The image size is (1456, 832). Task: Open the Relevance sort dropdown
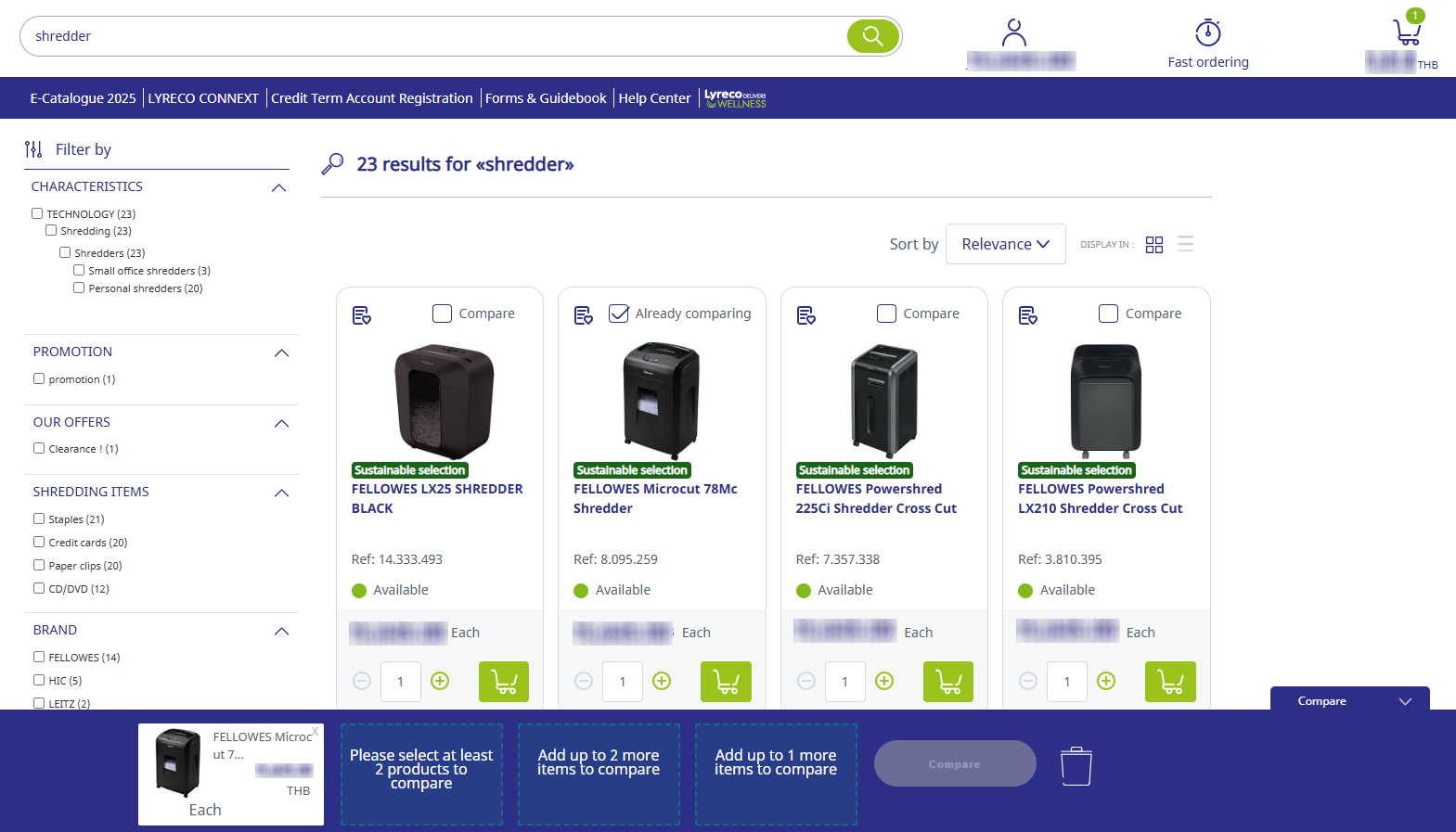tap(1005, 244)
